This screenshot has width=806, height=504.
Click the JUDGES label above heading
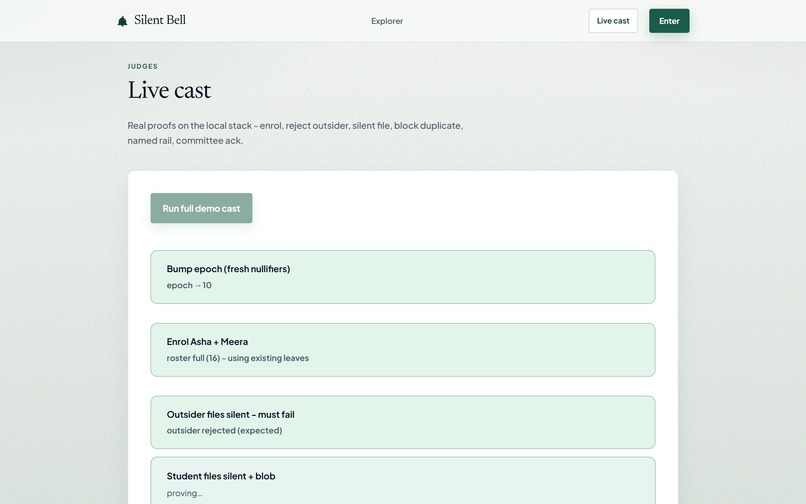click(x=142, y=66)
